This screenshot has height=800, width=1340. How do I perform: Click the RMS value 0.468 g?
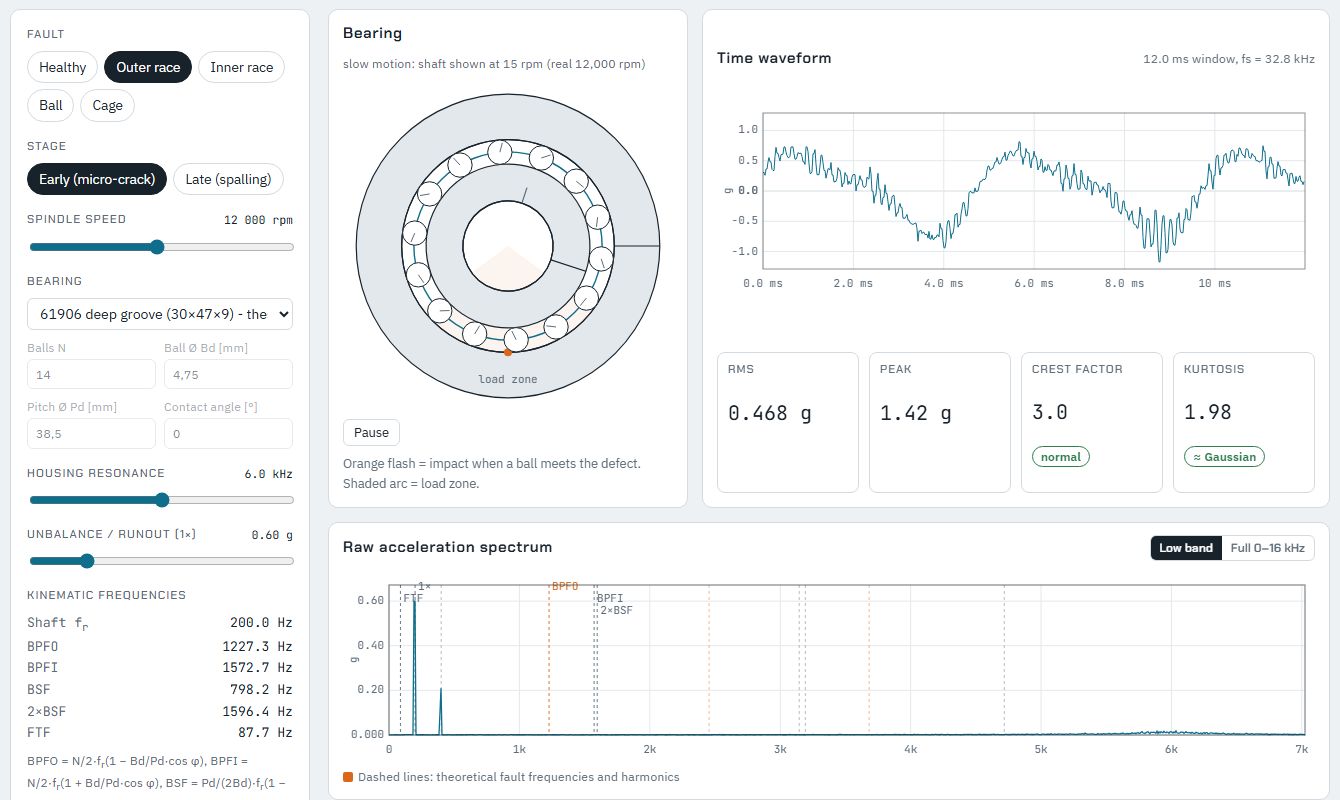pyautogui.click(x=770, y=413)
